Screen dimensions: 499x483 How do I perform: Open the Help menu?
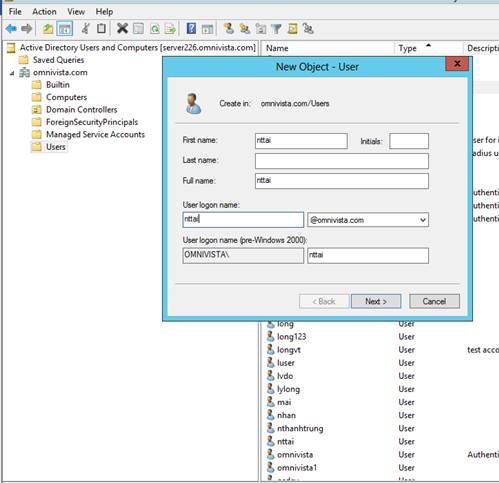104,12
